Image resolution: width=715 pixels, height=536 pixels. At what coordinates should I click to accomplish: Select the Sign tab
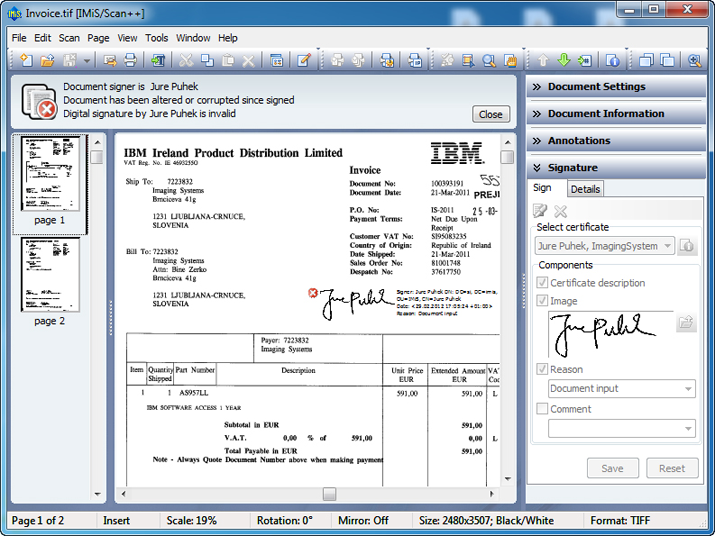click(542, 187)
